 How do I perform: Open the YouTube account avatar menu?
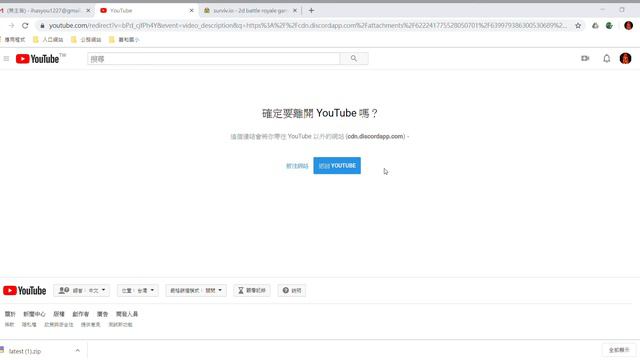[625, 58]
